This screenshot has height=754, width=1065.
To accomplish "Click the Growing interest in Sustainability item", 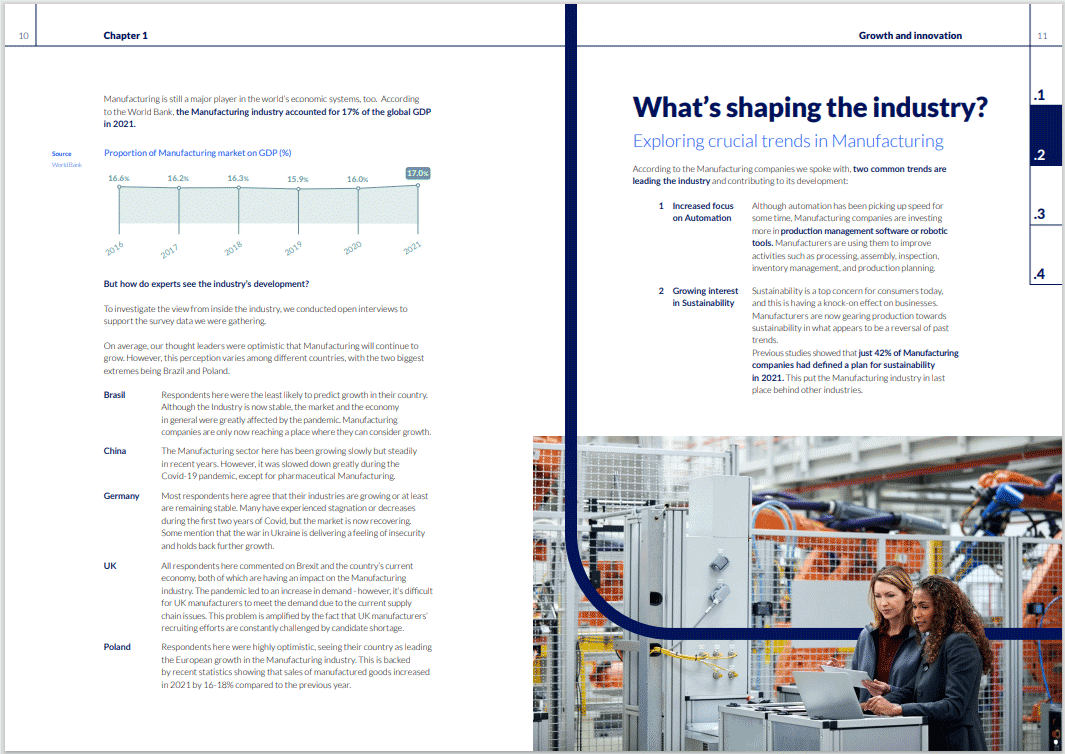I will (703, 297).
